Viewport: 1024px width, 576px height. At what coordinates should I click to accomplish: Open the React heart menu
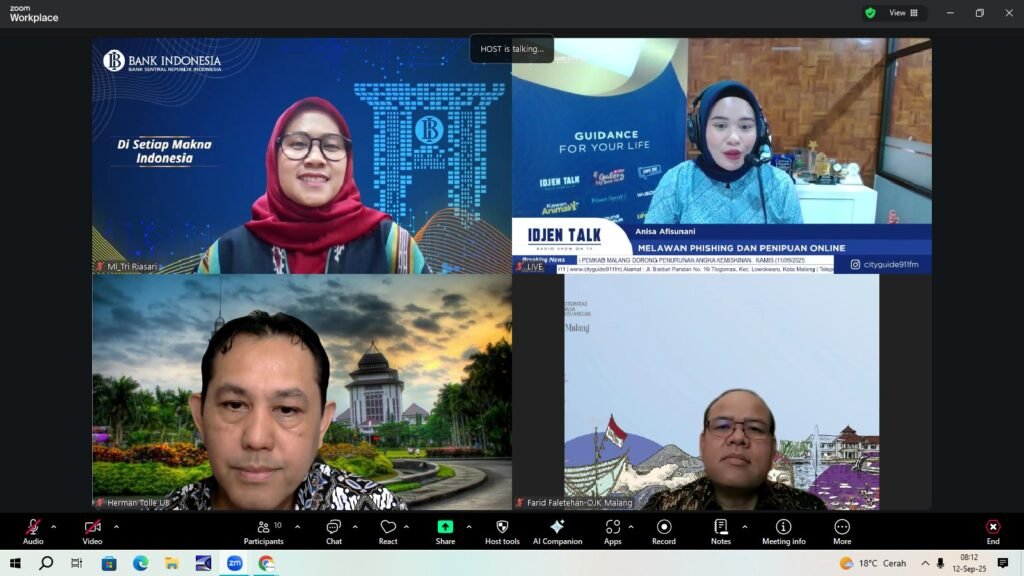[388, 532]
